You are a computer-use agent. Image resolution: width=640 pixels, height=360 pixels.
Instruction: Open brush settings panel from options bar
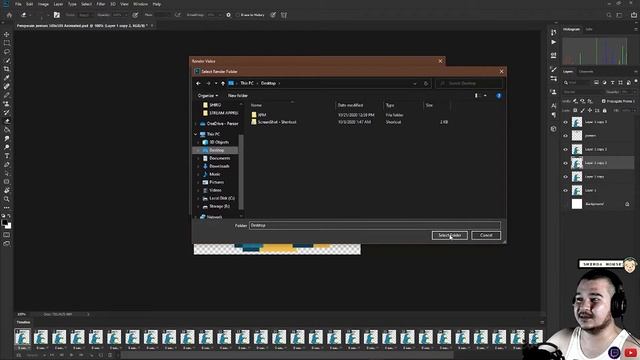(x=57, y=15)
